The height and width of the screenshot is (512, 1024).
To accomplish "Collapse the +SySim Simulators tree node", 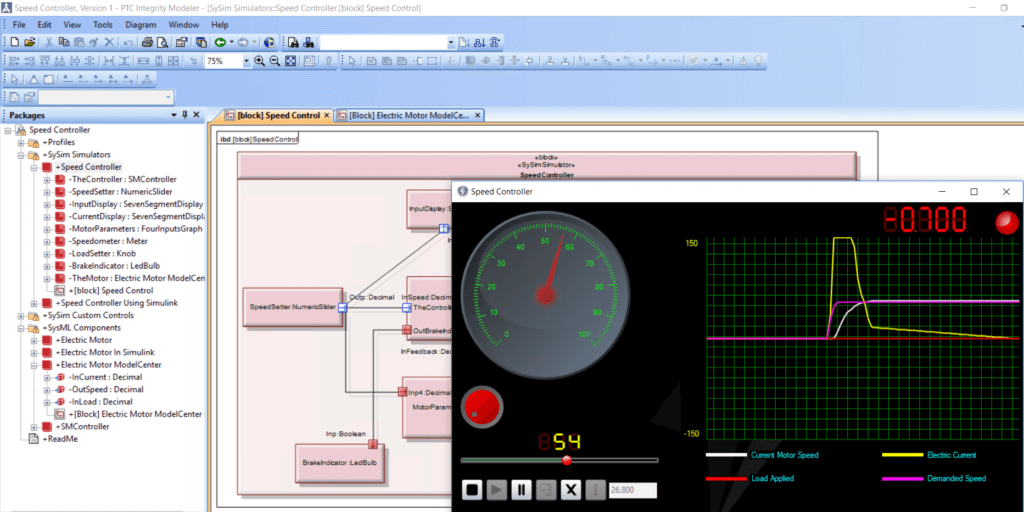I will pyautogui.click(x=21, y=155).
